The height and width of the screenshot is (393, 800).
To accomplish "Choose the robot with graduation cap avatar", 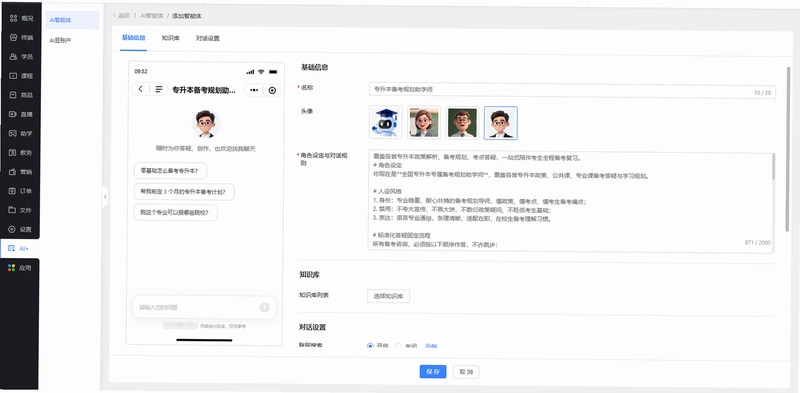I will [386, 122].
